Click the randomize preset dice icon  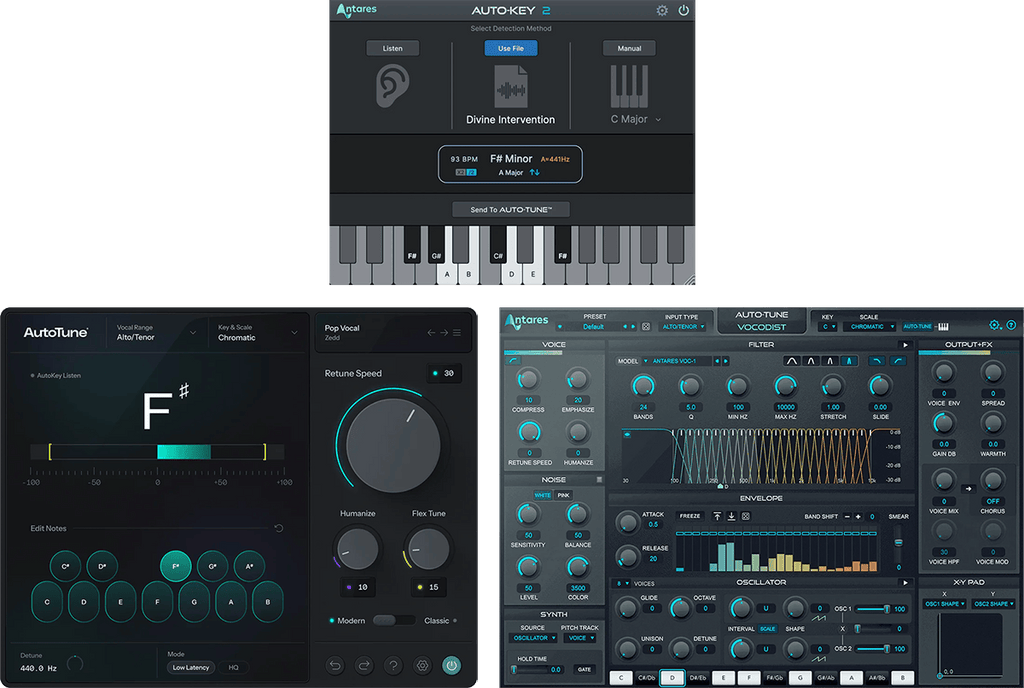pos(646,326)
